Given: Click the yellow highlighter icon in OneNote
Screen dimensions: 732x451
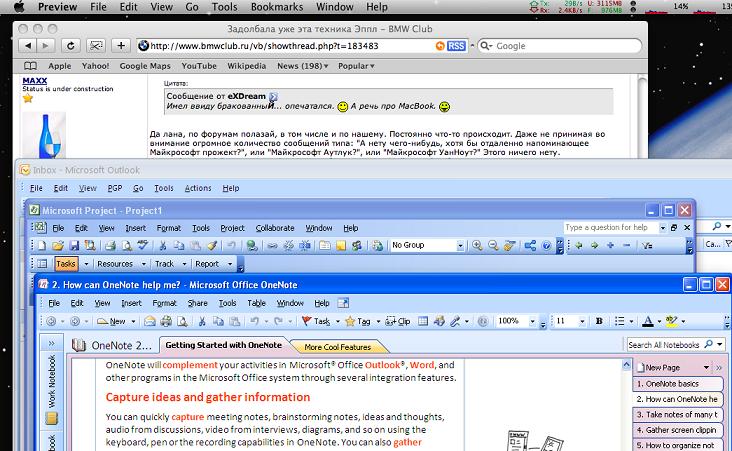Looking at the screenshot, I should 671,321.
